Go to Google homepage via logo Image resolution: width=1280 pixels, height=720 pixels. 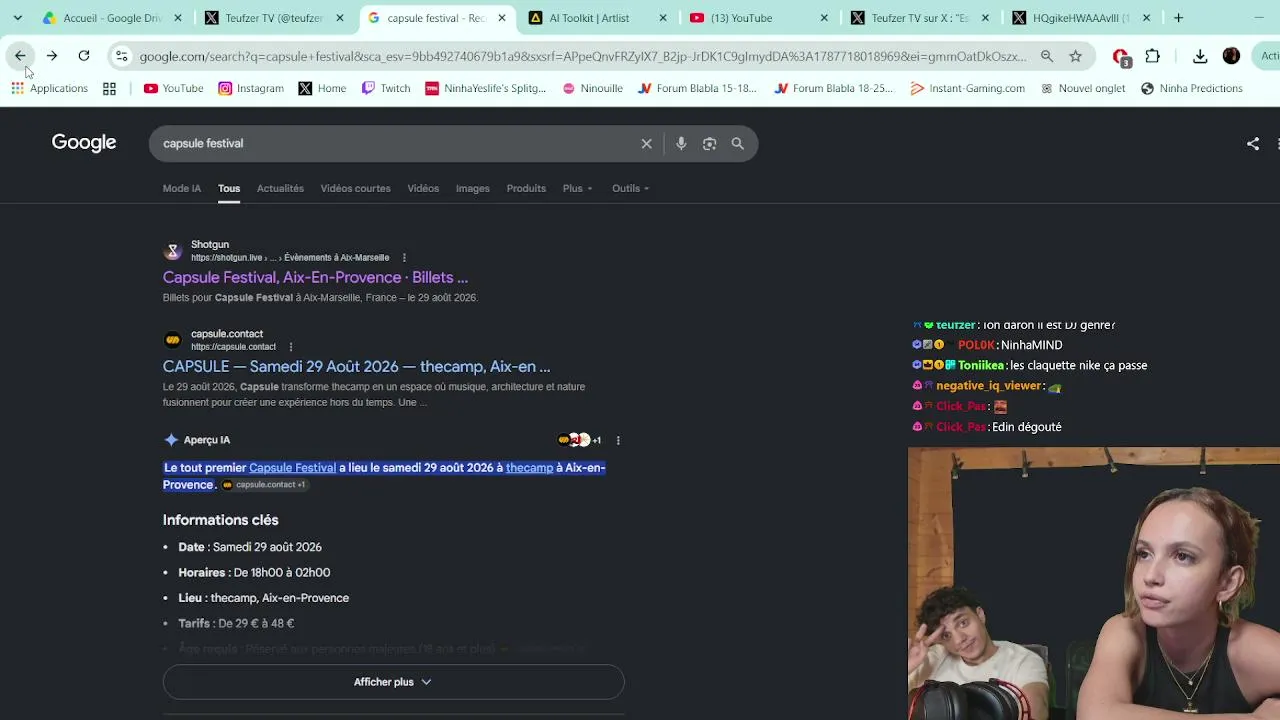coord(84,143)
